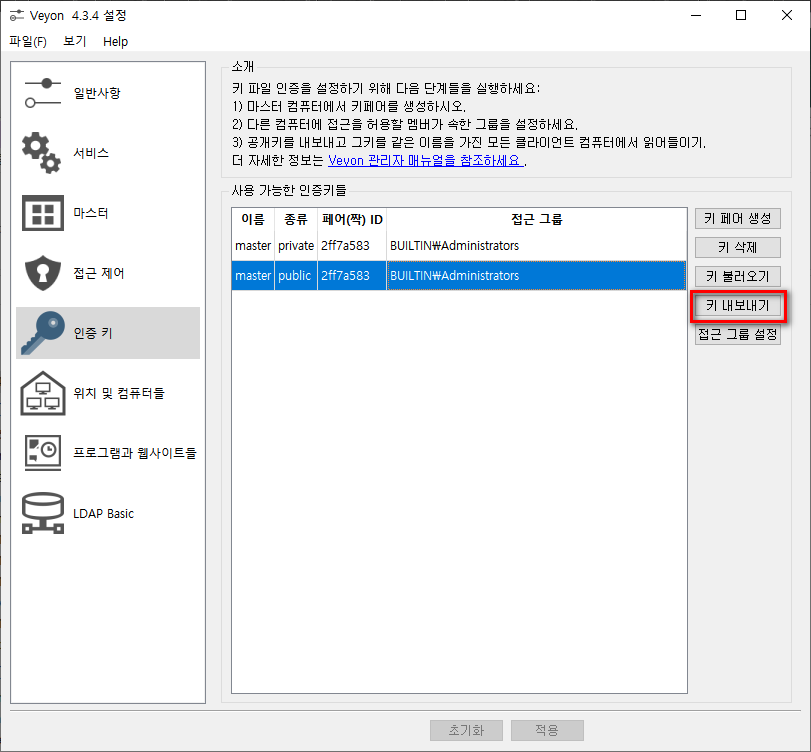
Task: Open the 마스터 grid icon
Action: (x=43, y=213)
